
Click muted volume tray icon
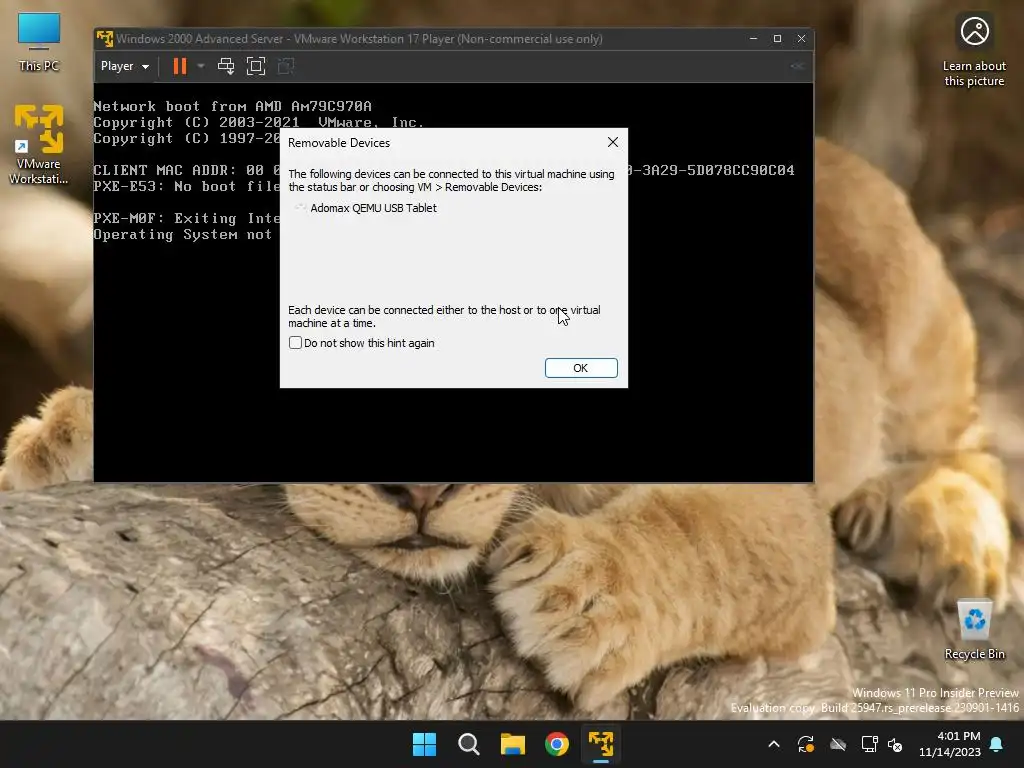tap(895, 744)
